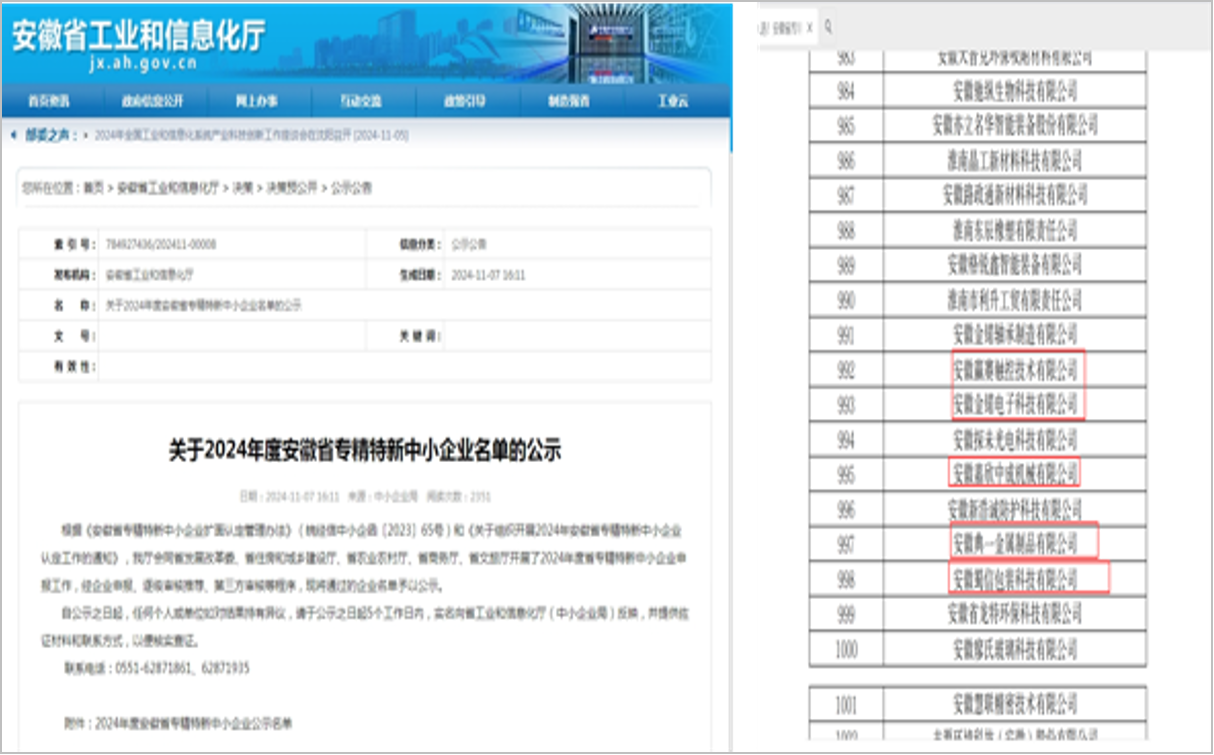Open the 工业云 navigation item

pos(672,101)
